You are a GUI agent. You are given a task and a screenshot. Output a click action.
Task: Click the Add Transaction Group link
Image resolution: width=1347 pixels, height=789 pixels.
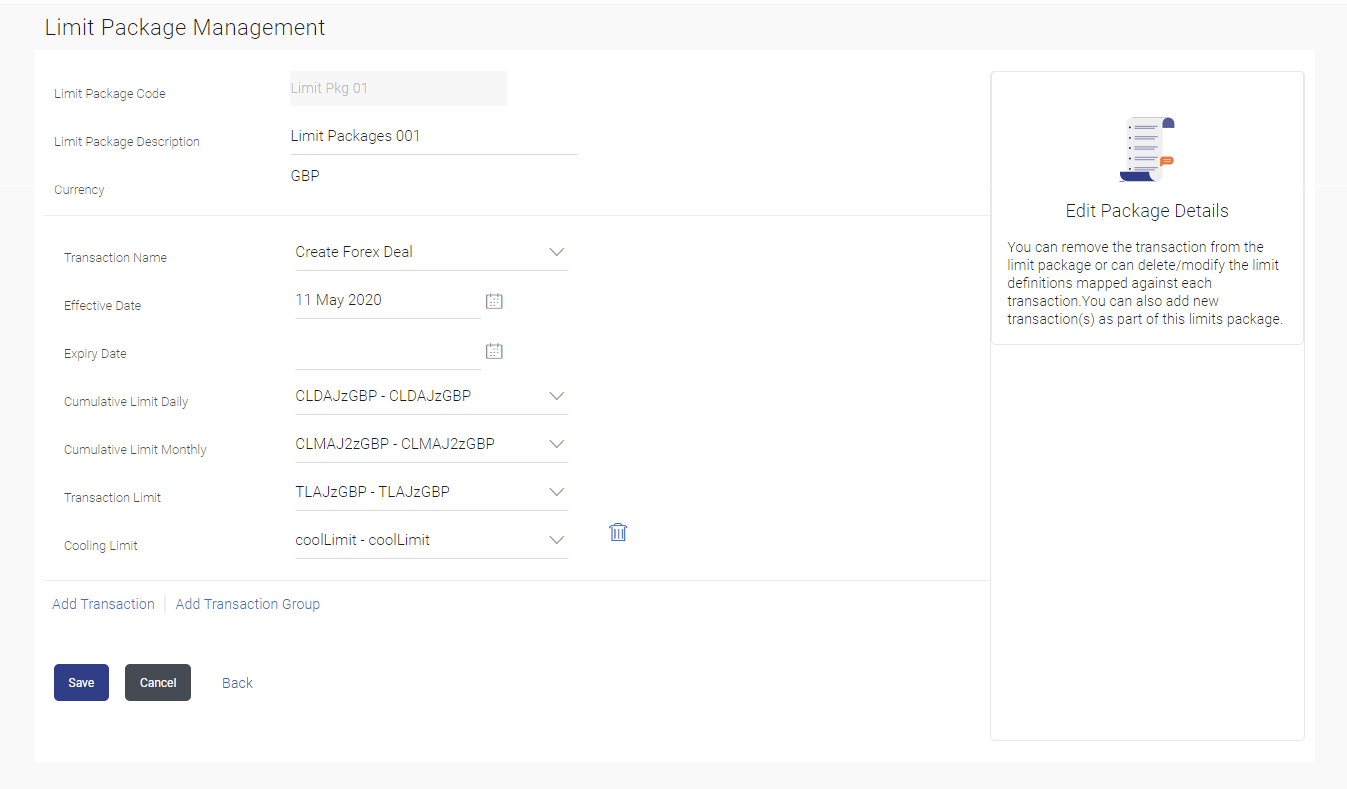[x=248, y=604]
